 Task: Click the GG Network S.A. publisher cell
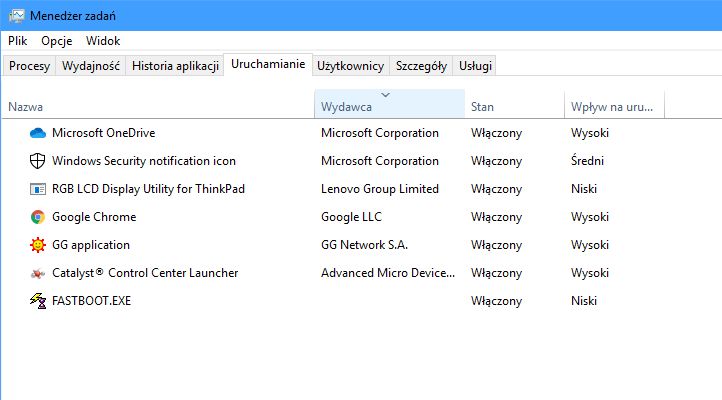click(x=364, y=245)
